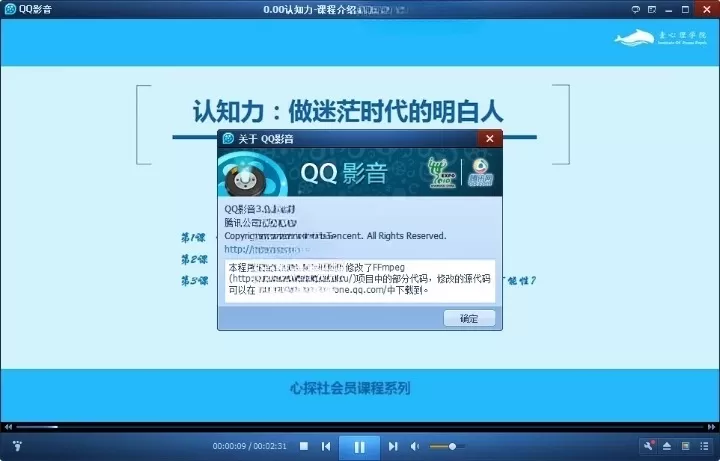The height and width of the screenshot is (461, 720).
Task: Click the 00:00:09 / 00:02:31 time display
Action: [249, 446]
